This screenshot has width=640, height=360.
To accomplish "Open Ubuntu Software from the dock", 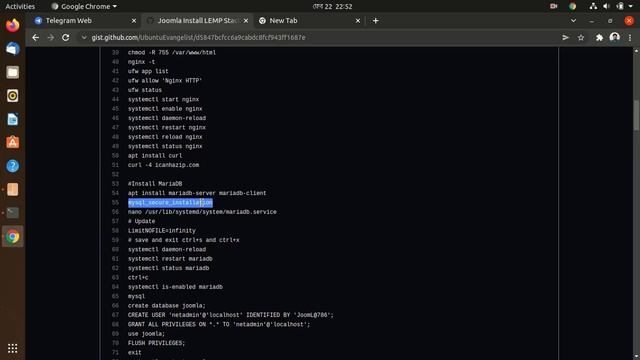I will pos(13,142).
